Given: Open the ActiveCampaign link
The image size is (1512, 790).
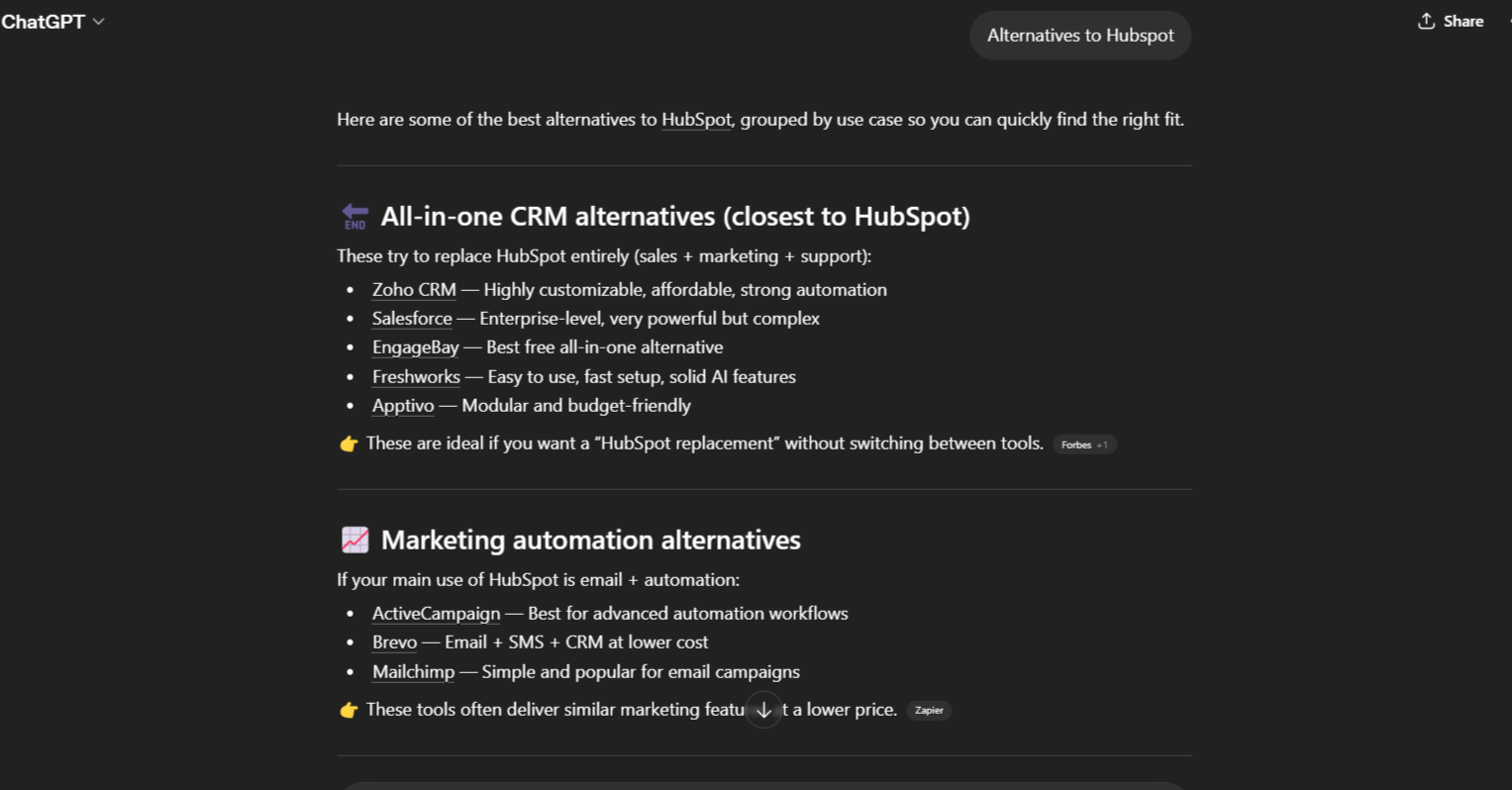Looking at the screenshot, I should [x=436, y=613].
